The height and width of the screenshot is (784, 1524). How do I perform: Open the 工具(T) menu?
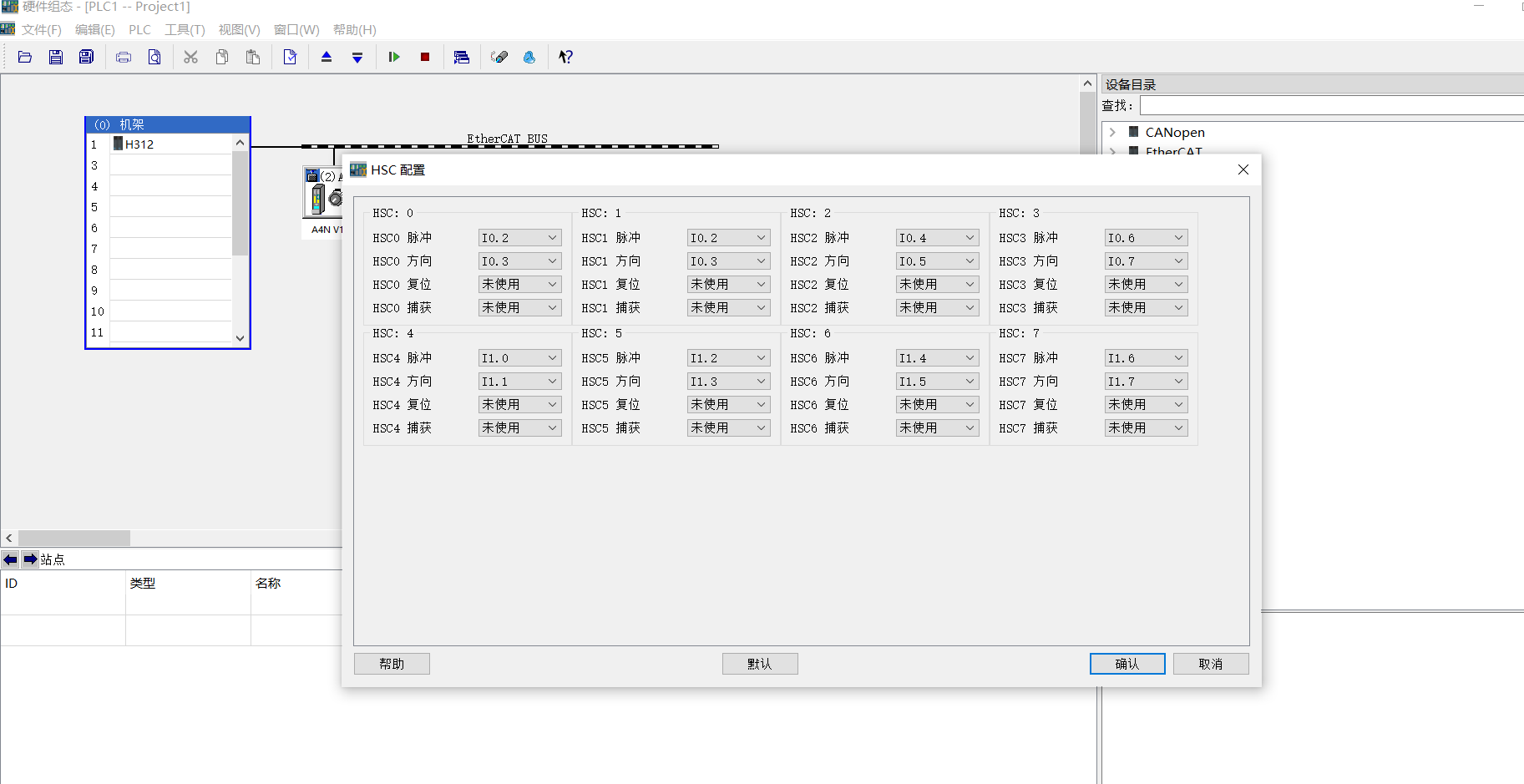click(185, 29)
